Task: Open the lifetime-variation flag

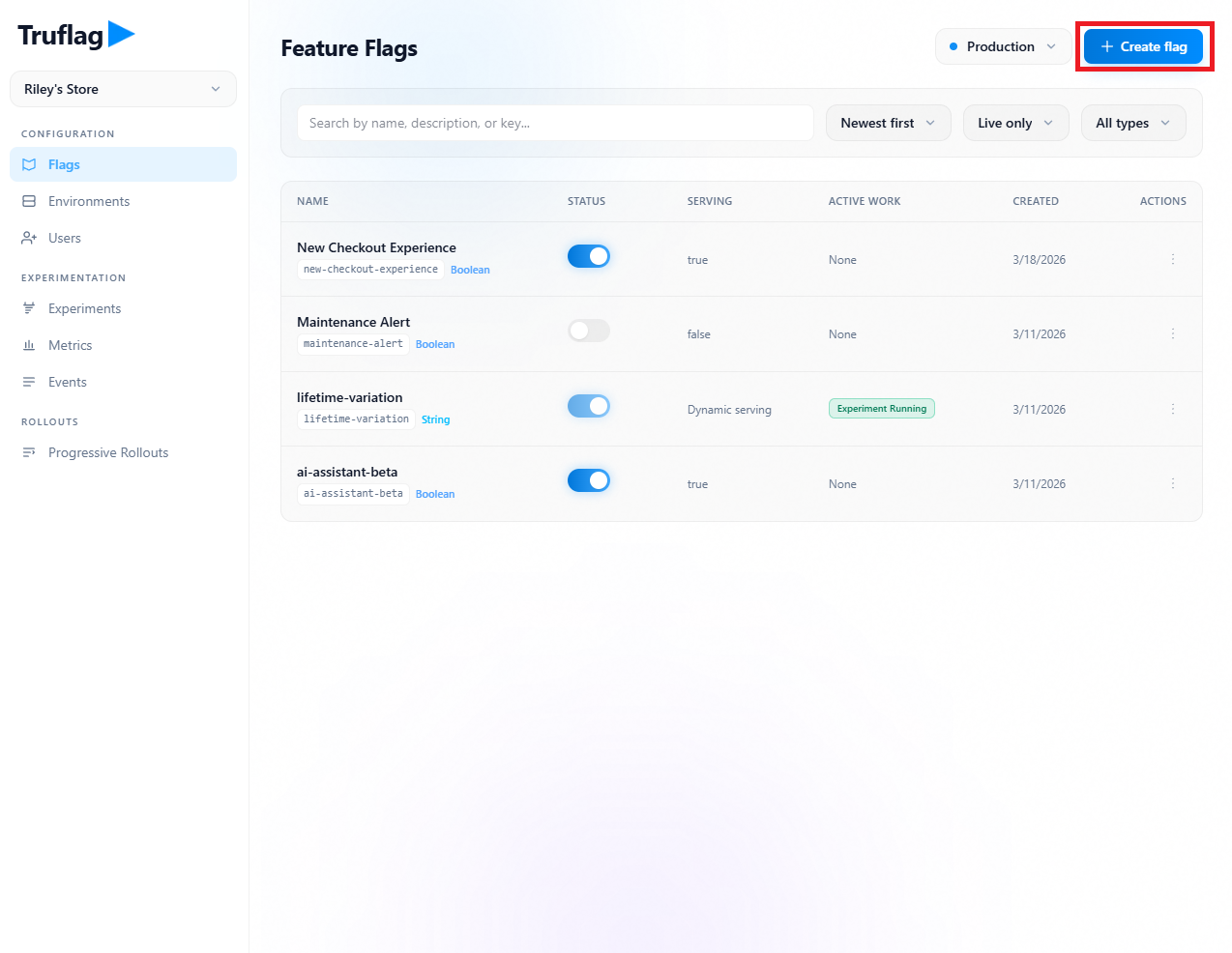Action: [349, 397]
